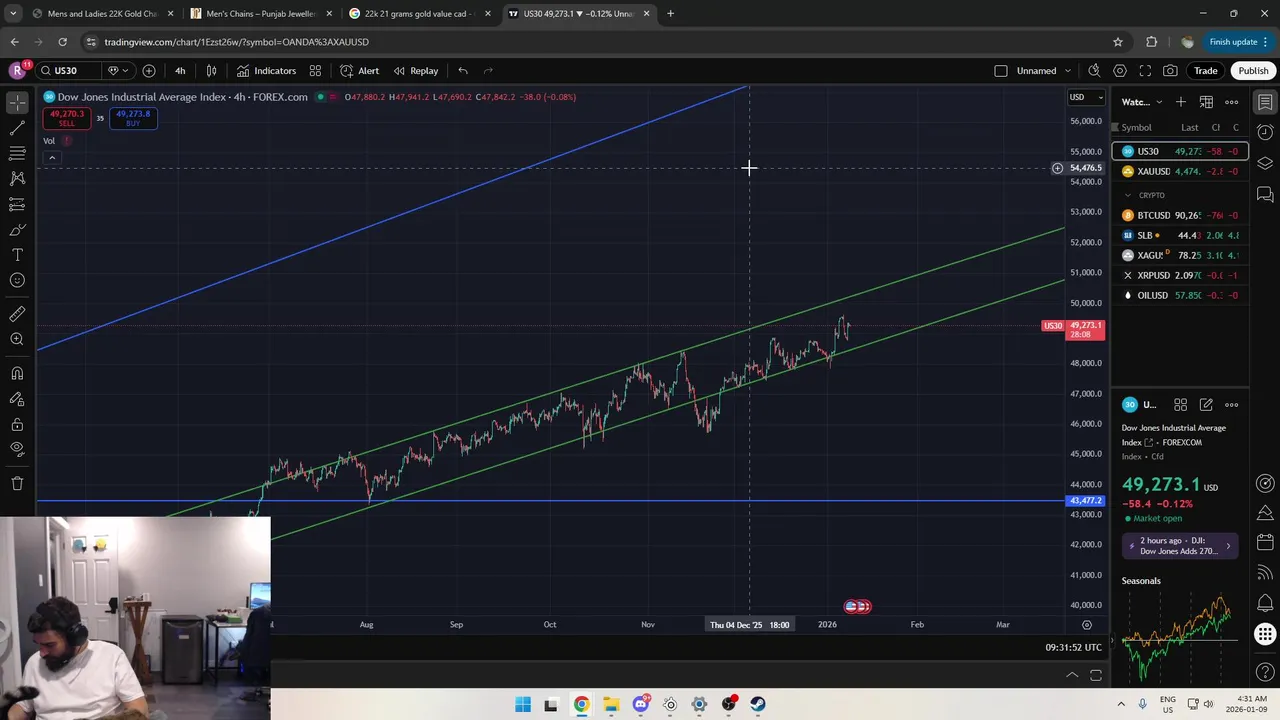
Task: Expand the Watchlist name dropdown
Action: click(x=1142, y=102)
